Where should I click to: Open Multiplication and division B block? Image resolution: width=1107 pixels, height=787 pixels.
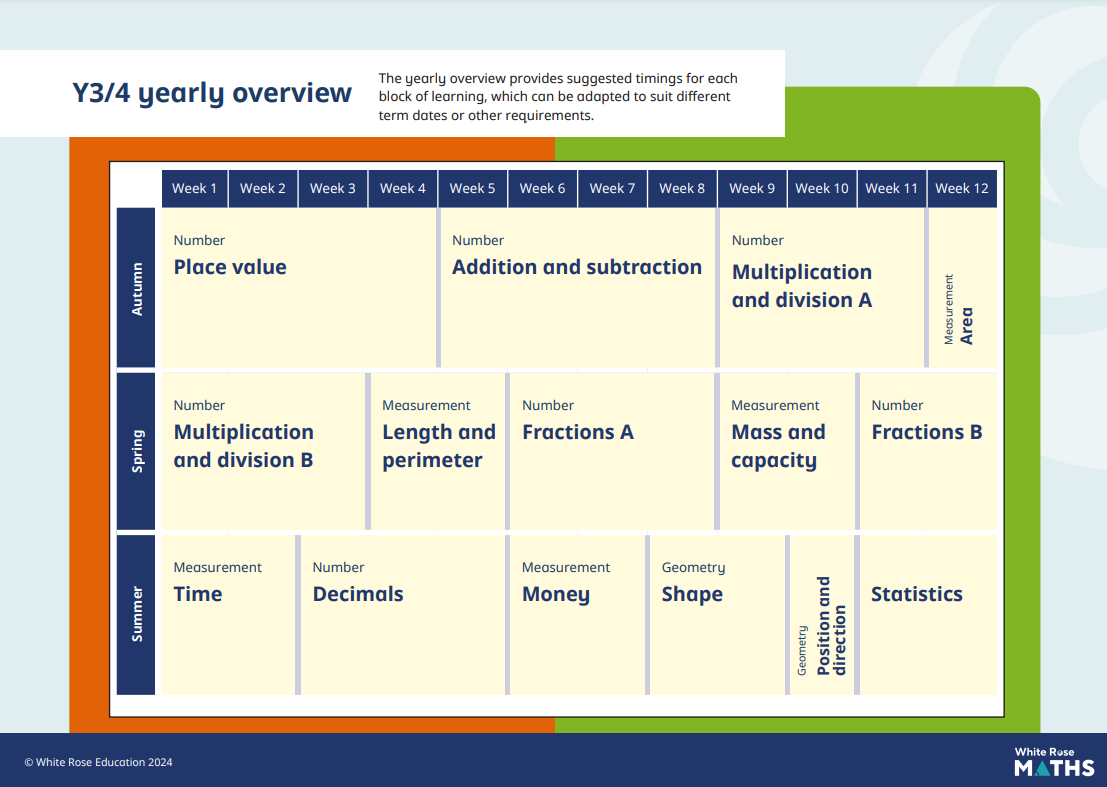[x=262, y=450]
